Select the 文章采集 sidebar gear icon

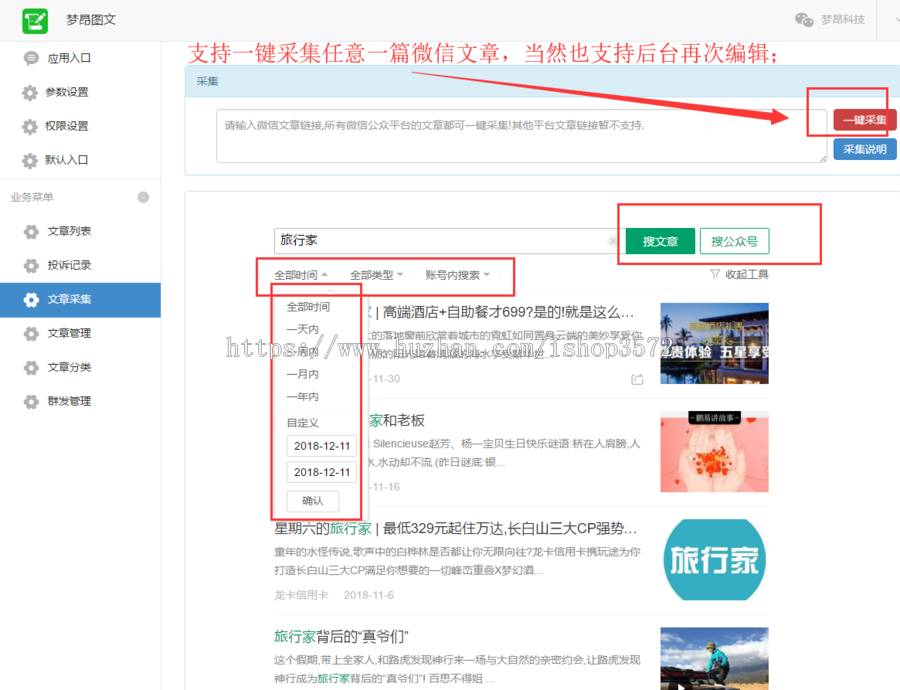click(x=30, y=299)
